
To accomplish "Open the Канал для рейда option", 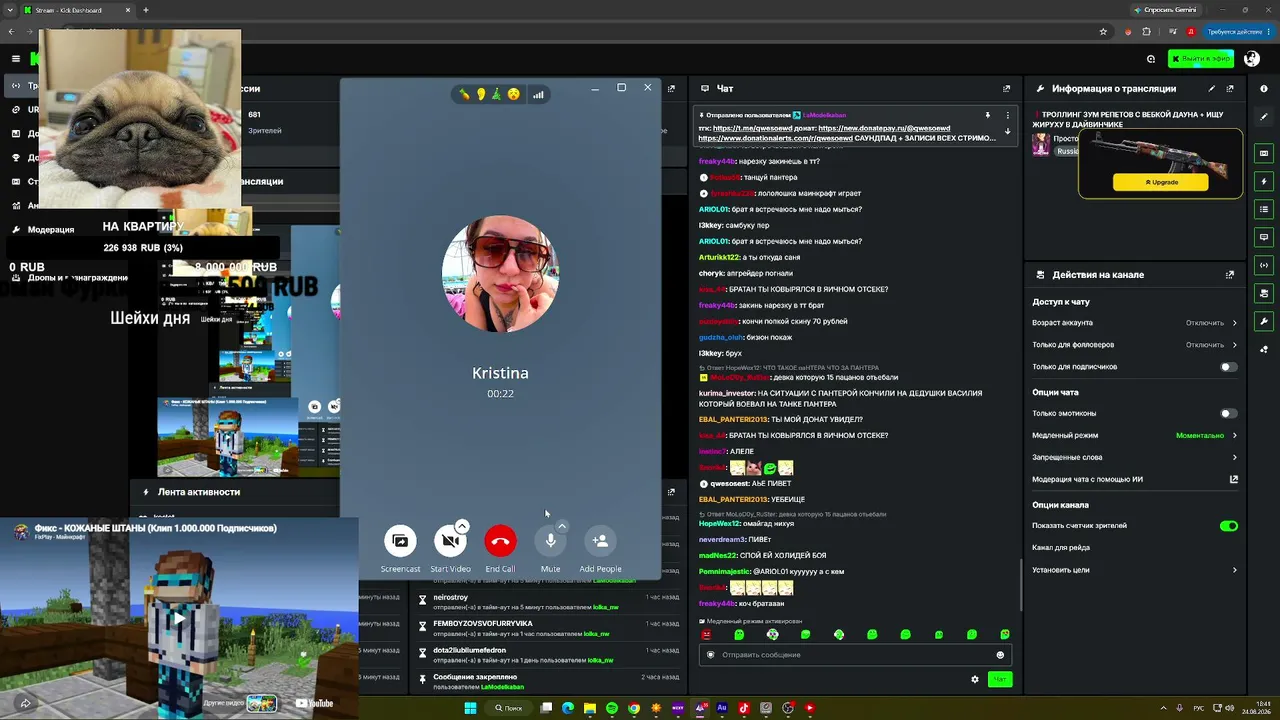I will click(1135, 548).
